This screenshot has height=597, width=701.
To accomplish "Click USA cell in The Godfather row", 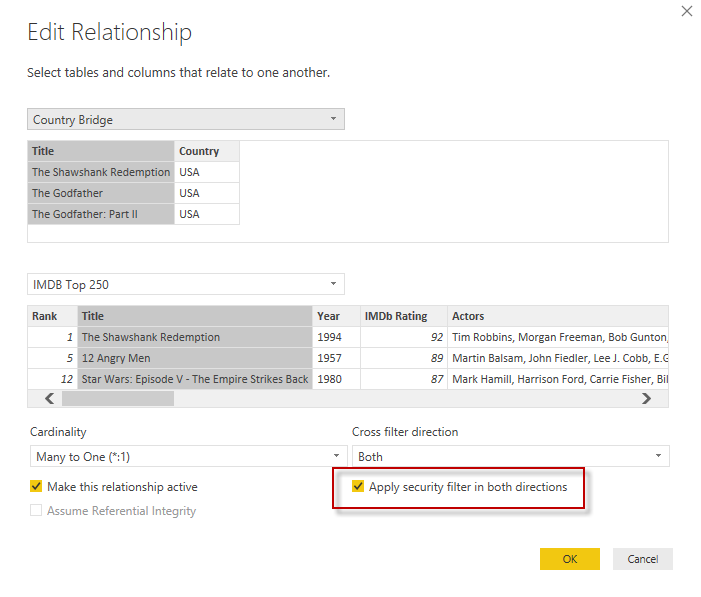I will [207, 193].
